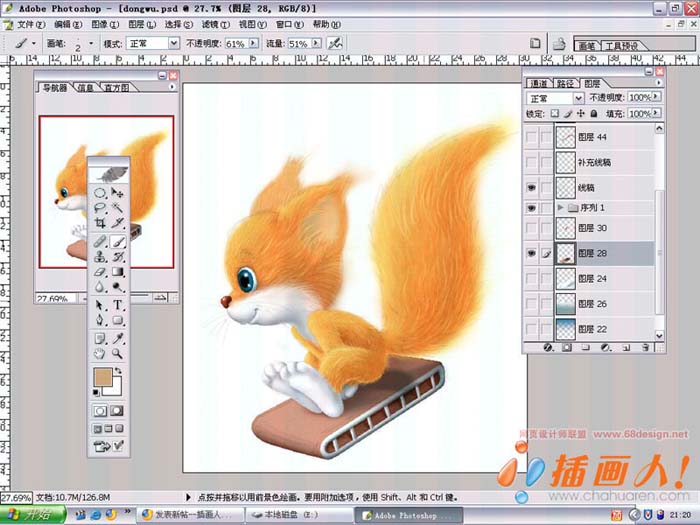The height and width of the screenshot is (525, 700).
Task: Switch to the 路径 (Paths) tab
Action: coord(565,83)
